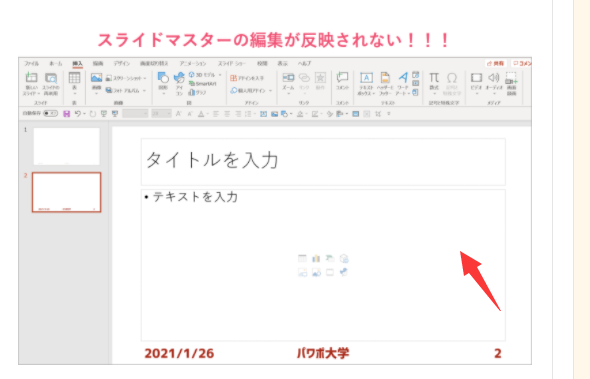Open the Help tab
590x379 pixels.
(304, 63)
